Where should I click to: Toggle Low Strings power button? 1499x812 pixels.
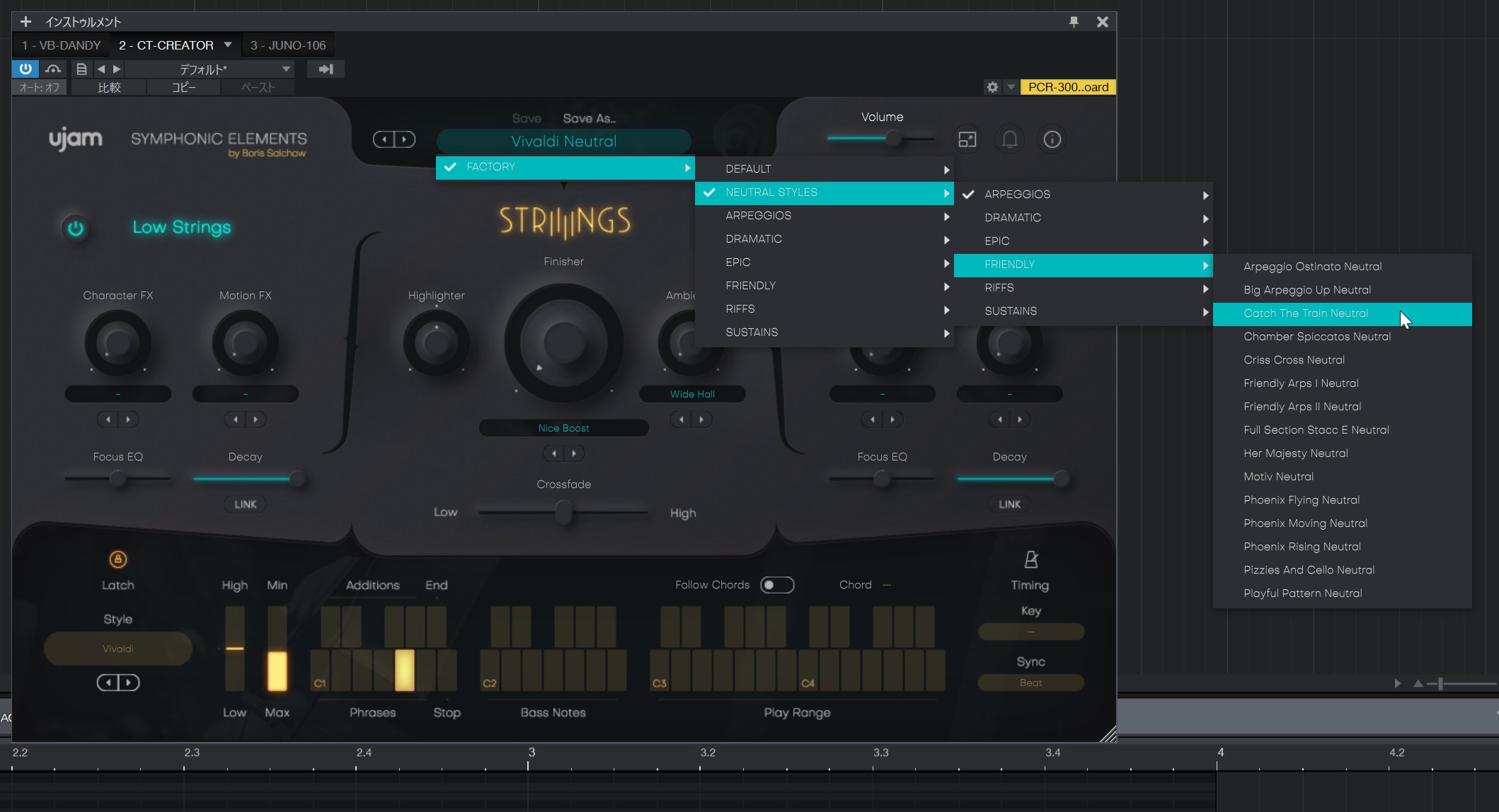pos(75,228)
